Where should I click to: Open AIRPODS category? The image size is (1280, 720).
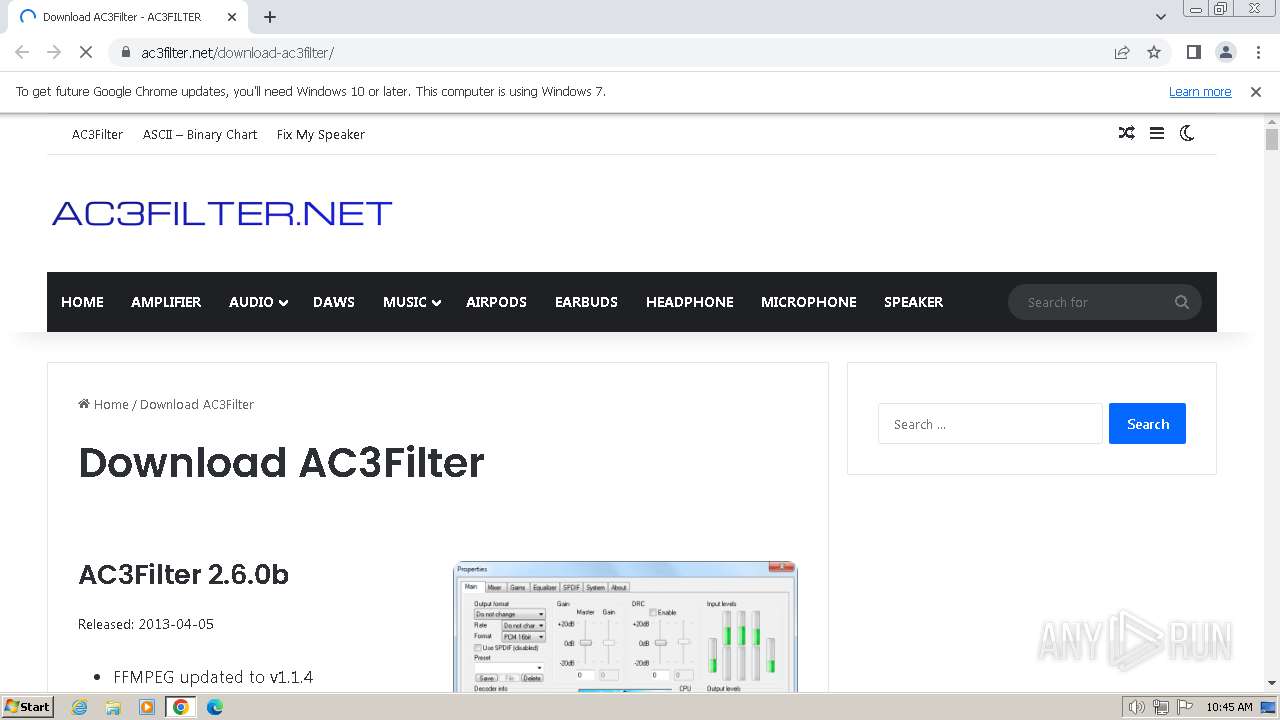point(496,302)
